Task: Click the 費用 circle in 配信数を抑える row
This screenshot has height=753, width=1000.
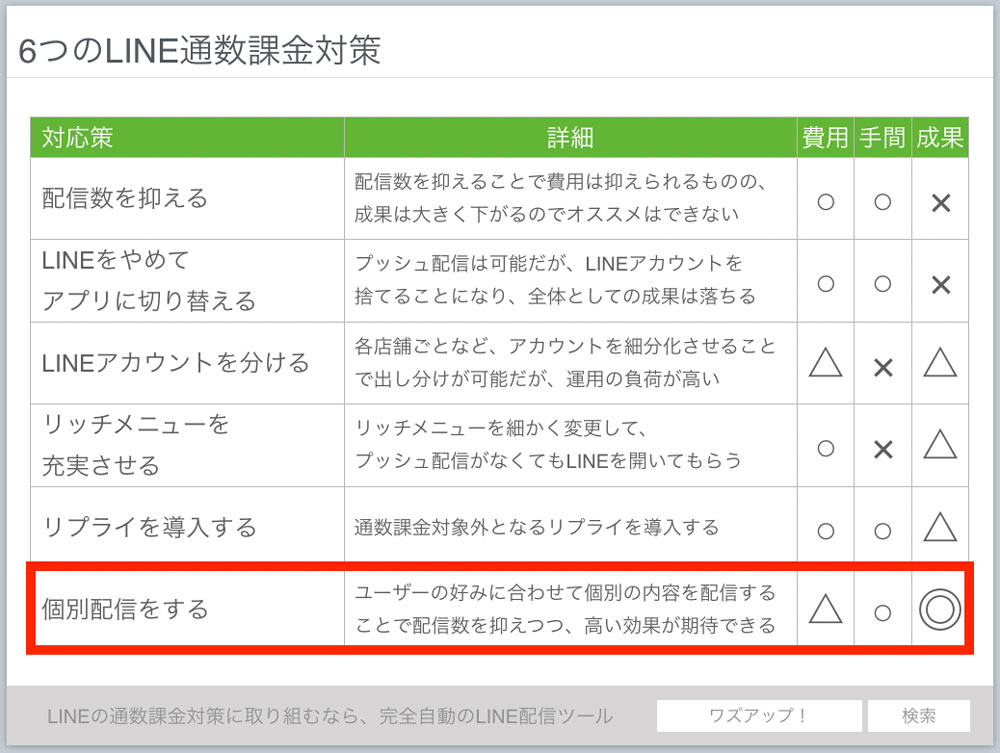Action: click(825, 202)
